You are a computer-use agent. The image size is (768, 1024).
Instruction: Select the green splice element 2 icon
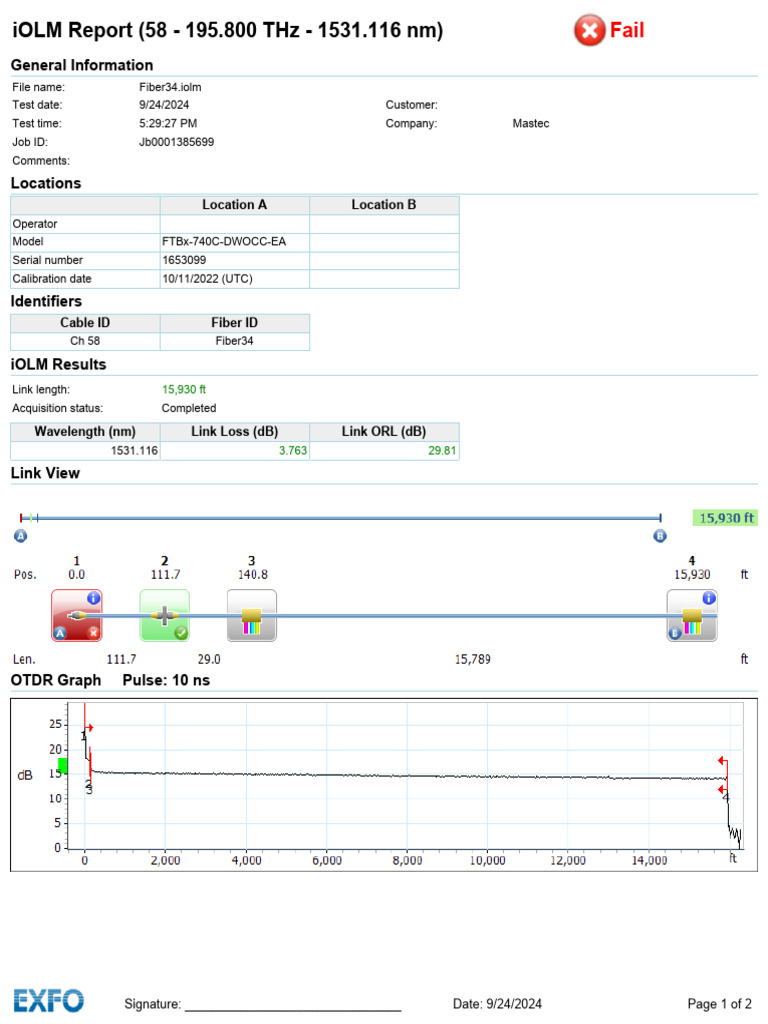(165, 615)
